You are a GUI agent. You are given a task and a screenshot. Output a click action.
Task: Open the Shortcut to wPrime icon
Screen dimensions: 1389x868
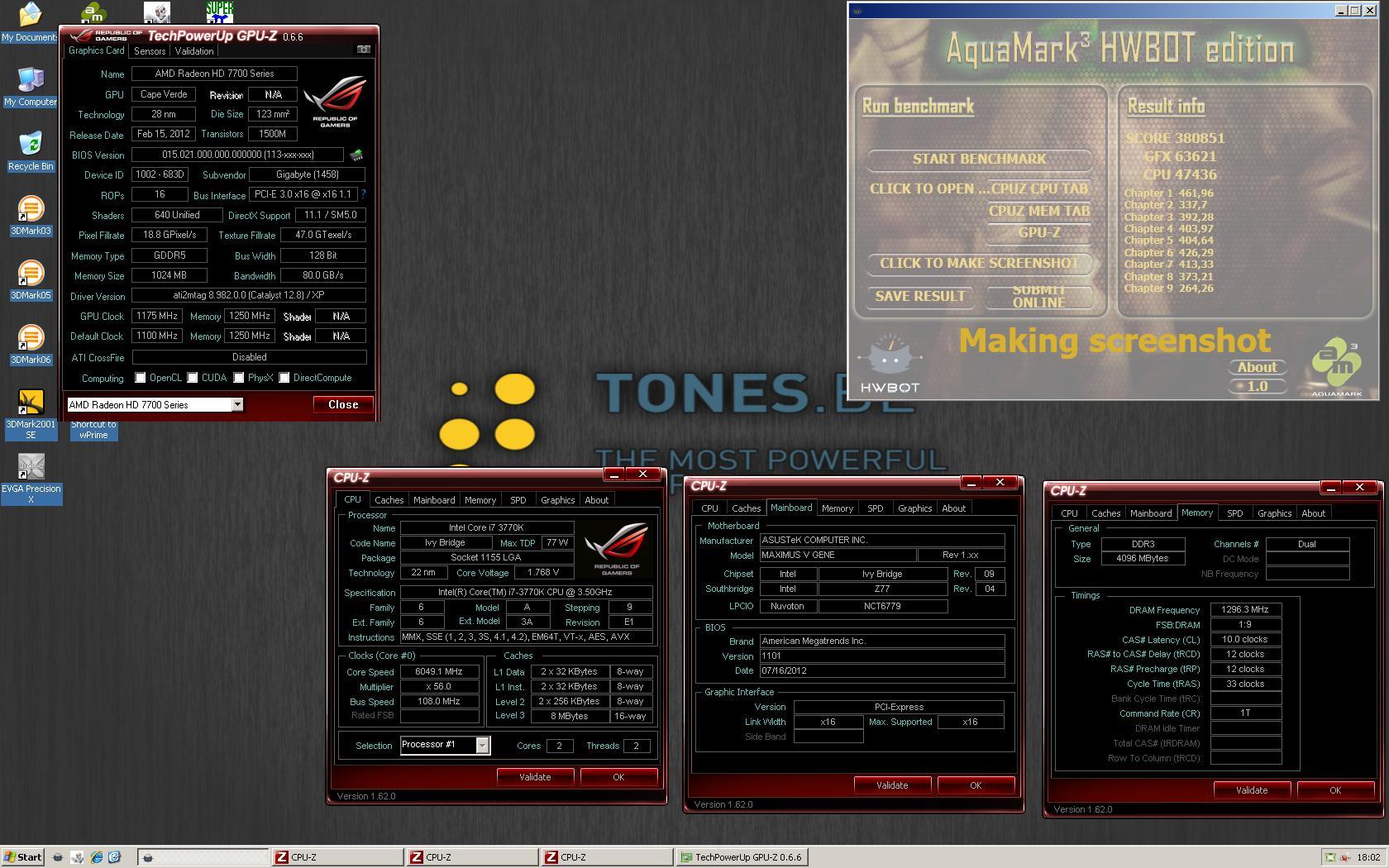point(93,429)
